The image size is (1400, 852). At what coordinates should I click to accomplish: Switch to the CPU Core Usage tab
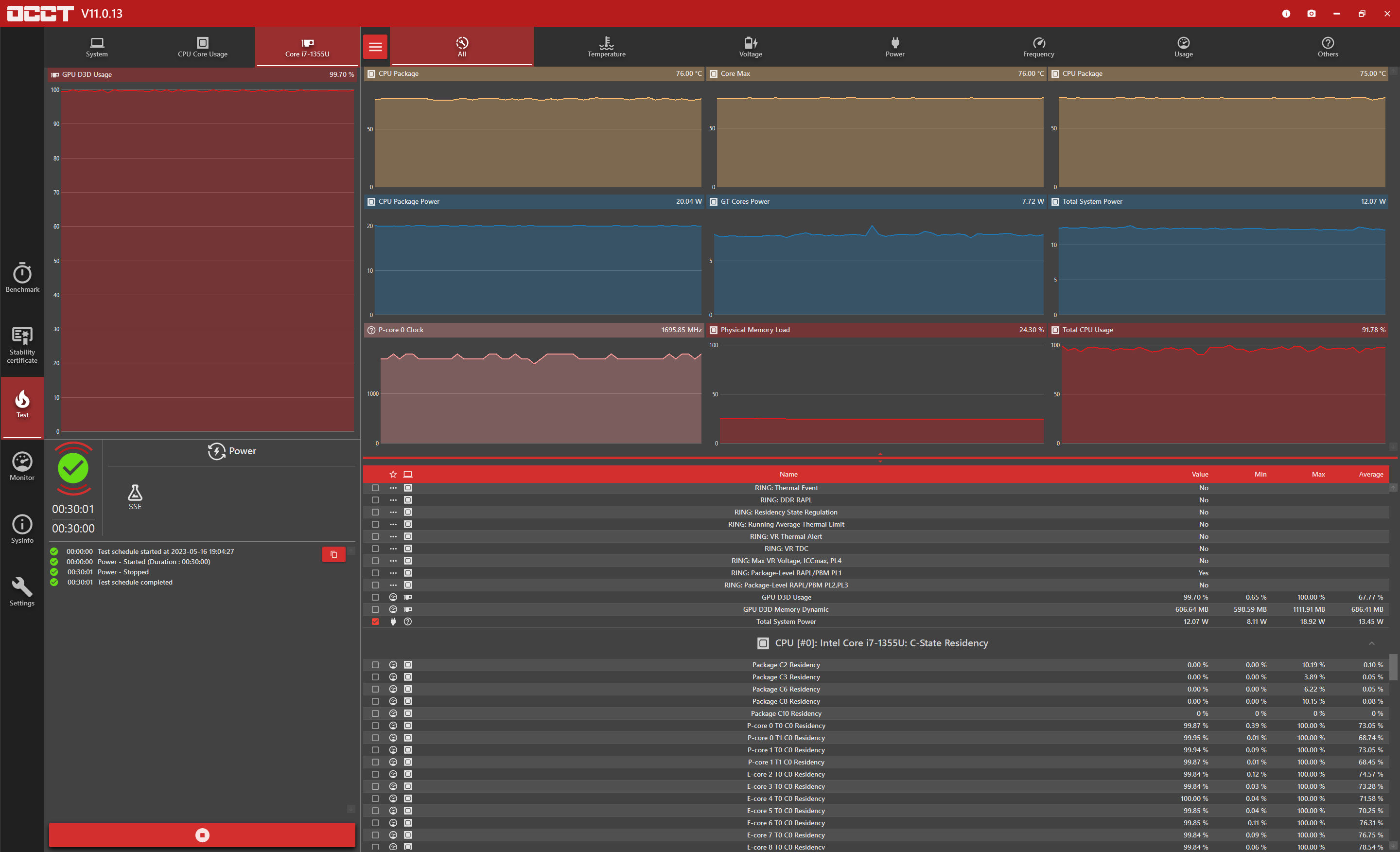(202, 47)
